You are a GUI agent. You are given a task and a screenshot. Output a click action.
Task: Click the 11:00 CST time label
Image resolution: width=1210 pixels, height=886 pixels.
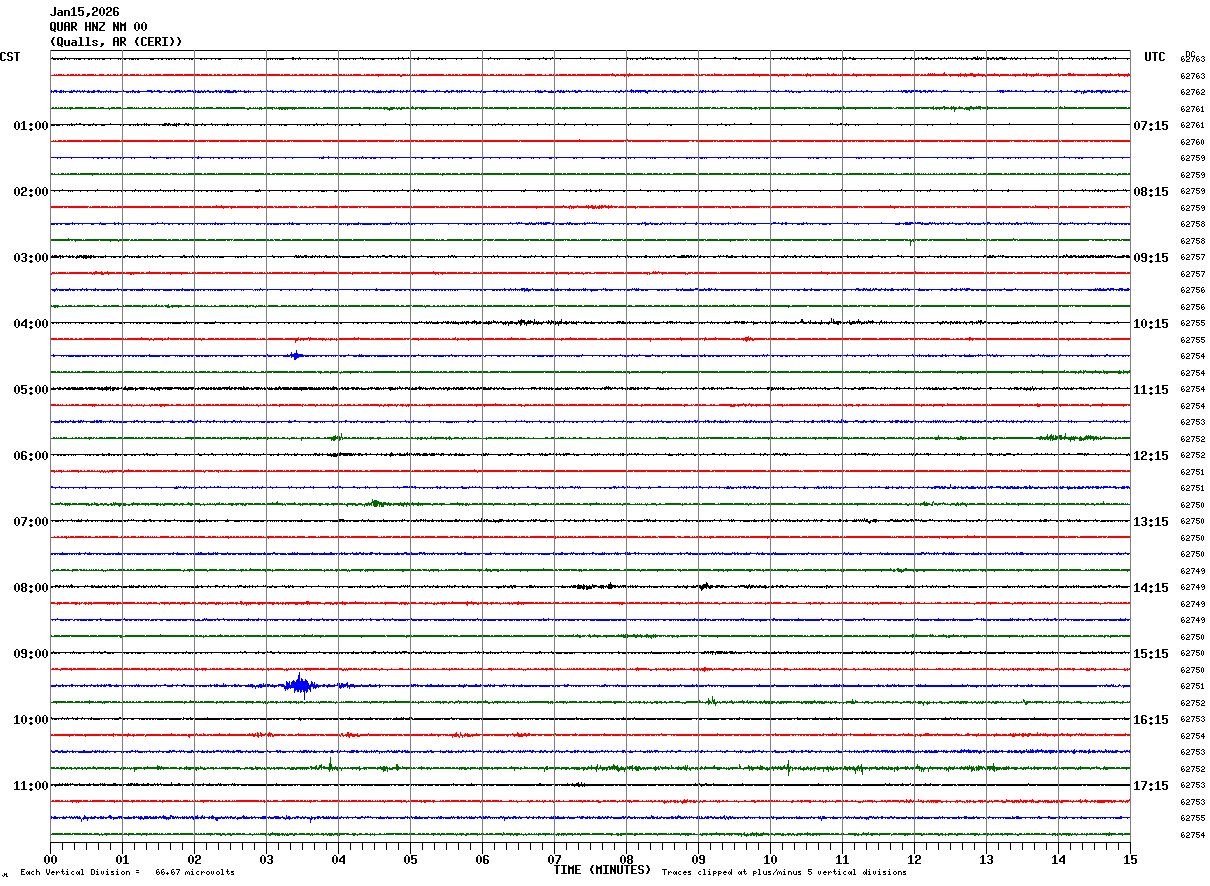(x=30, y=786)
